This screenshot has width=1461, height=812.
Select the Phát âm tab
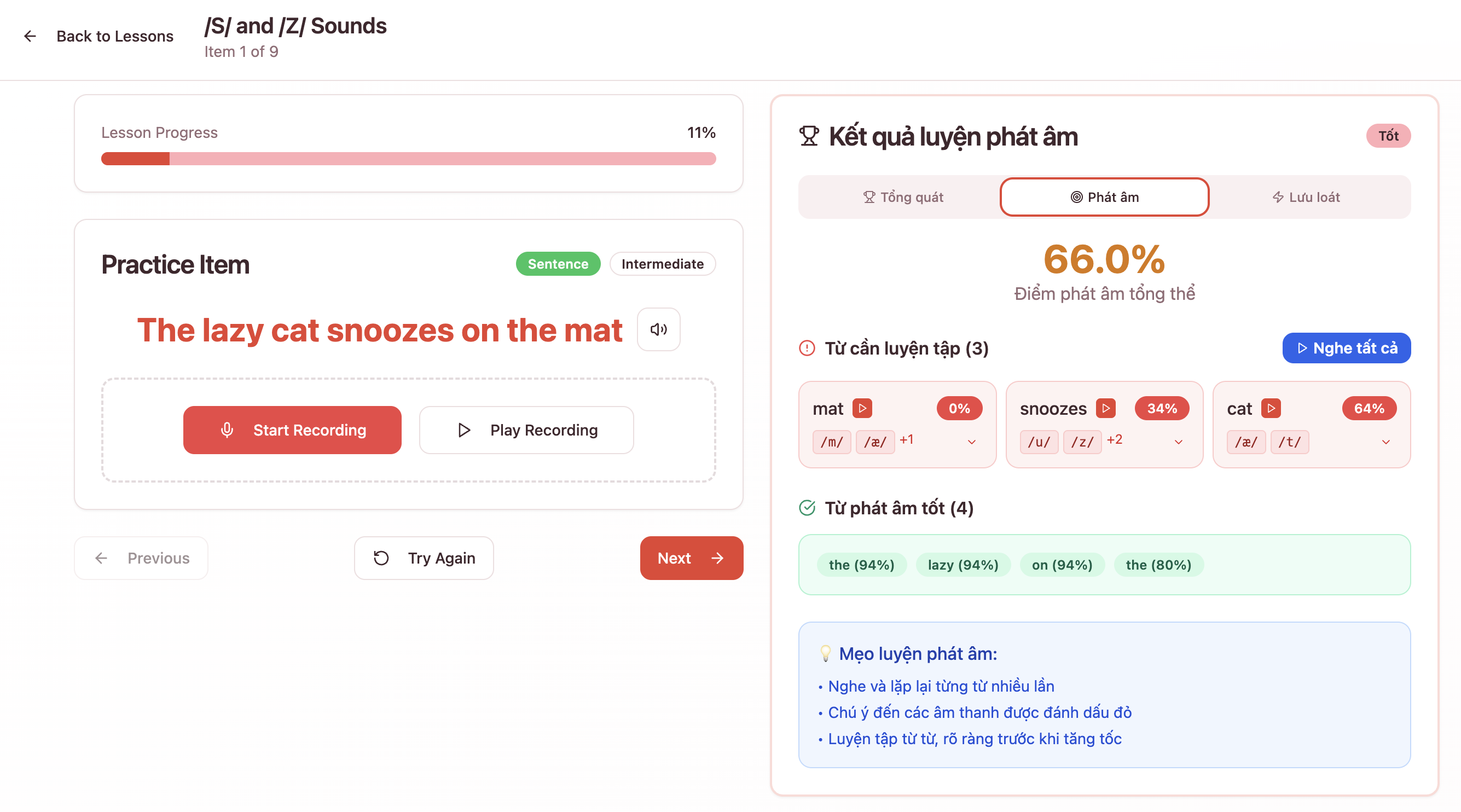(1104, 197)
